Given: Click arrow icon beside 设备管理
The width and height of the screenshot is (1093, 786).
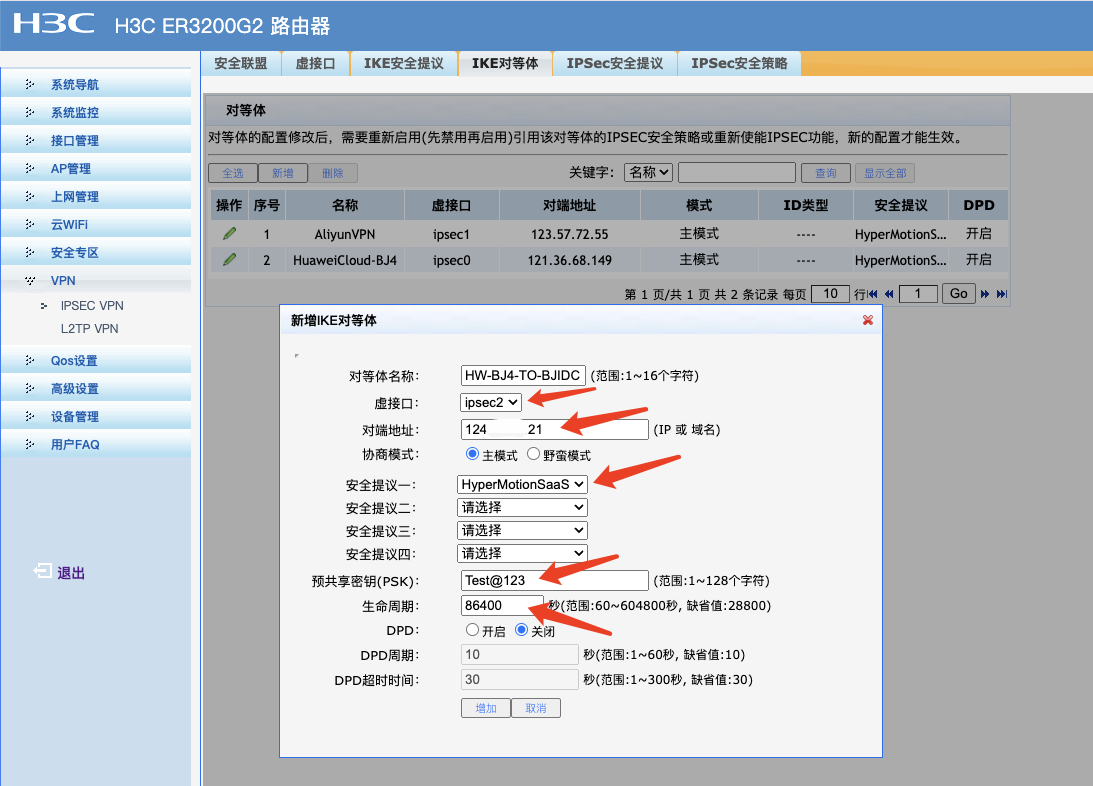Looking at the screenshot, I should coord(29,416).
